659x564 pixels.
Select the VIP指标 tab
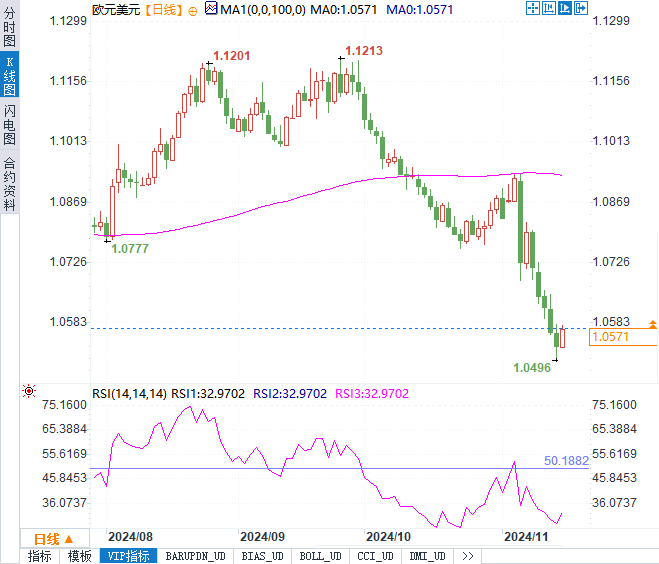point(127,556)
